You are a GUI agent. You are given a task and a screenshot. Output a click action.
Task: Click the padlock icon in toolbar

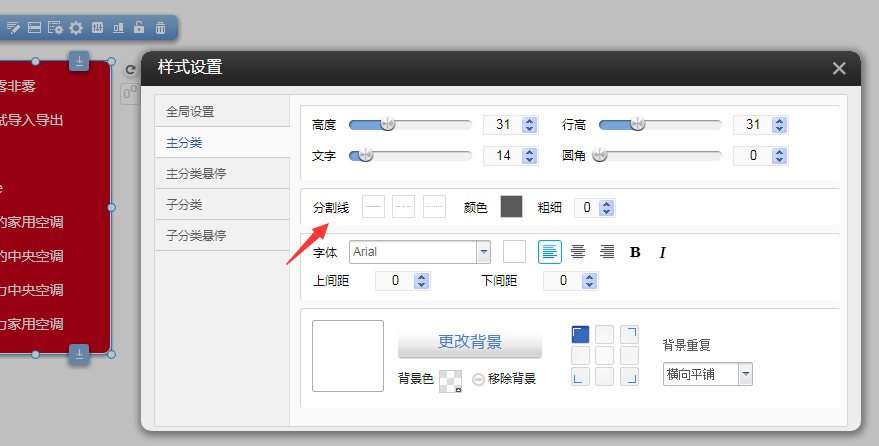139,28
